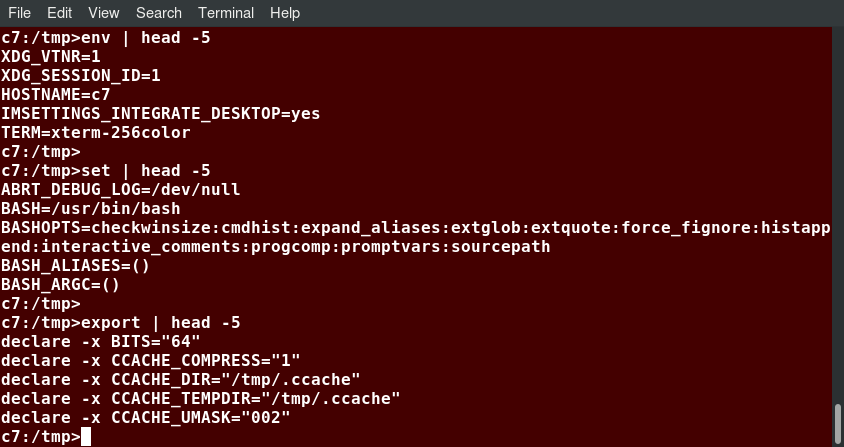This screenshot has height=447, width=844.
Task: Click the CCACHE_UMASK="002" line
Action: tap(145, 417)
